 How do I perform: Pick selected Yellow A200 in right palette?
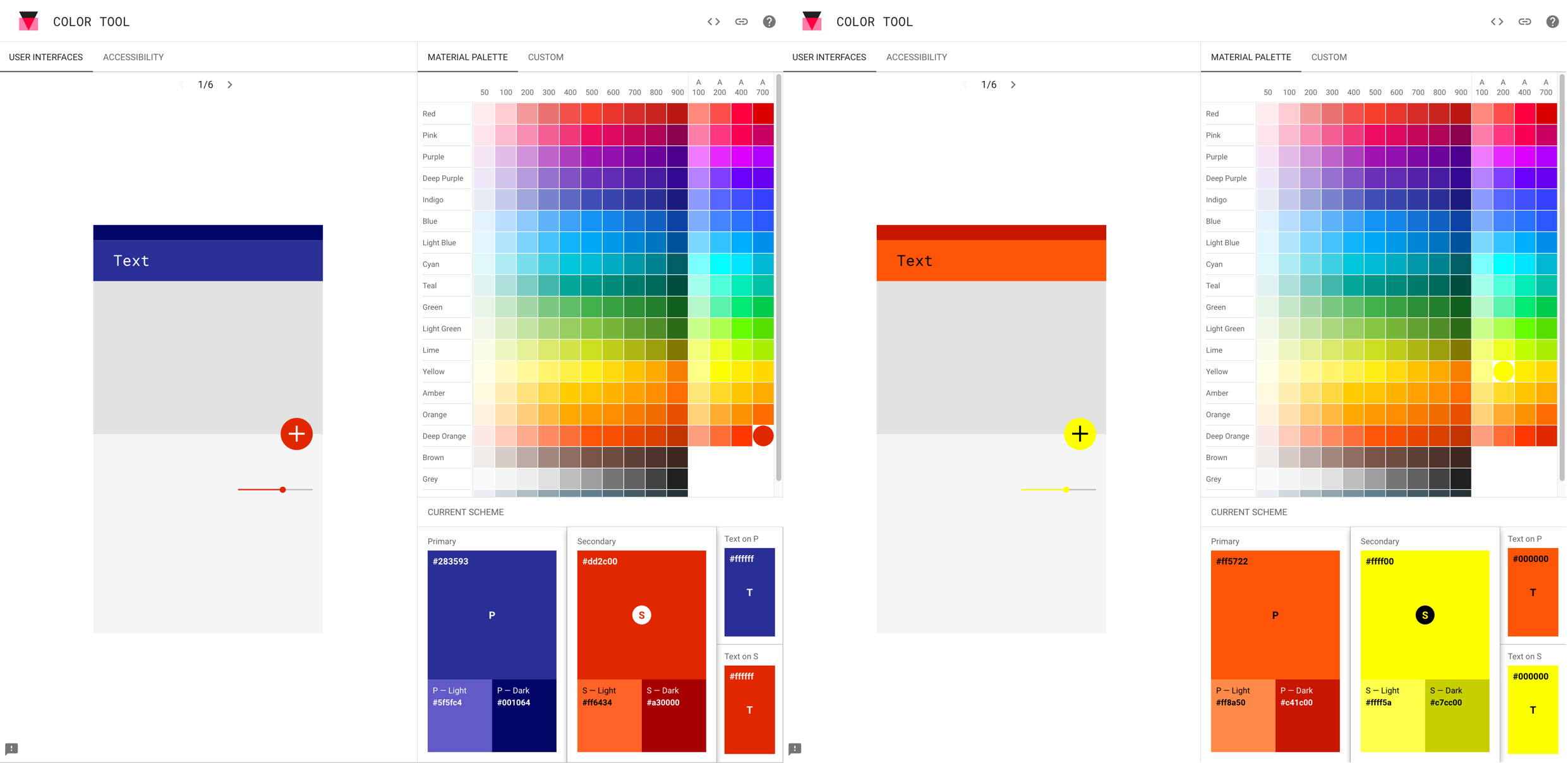point(1504,372)
